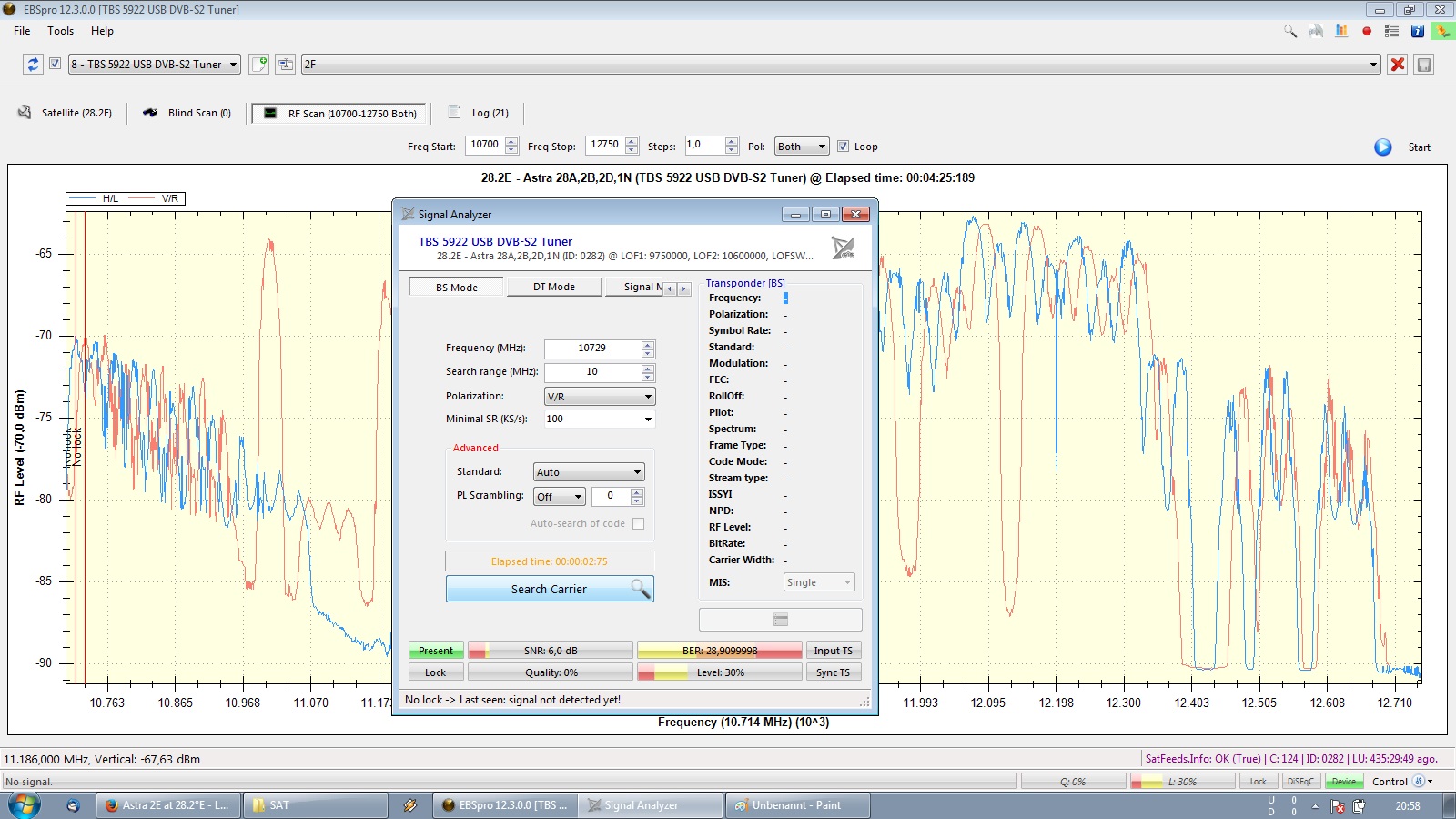Open Firefox Astra 2E taskbar item
1456x819 pixels.
pos(169,805)
